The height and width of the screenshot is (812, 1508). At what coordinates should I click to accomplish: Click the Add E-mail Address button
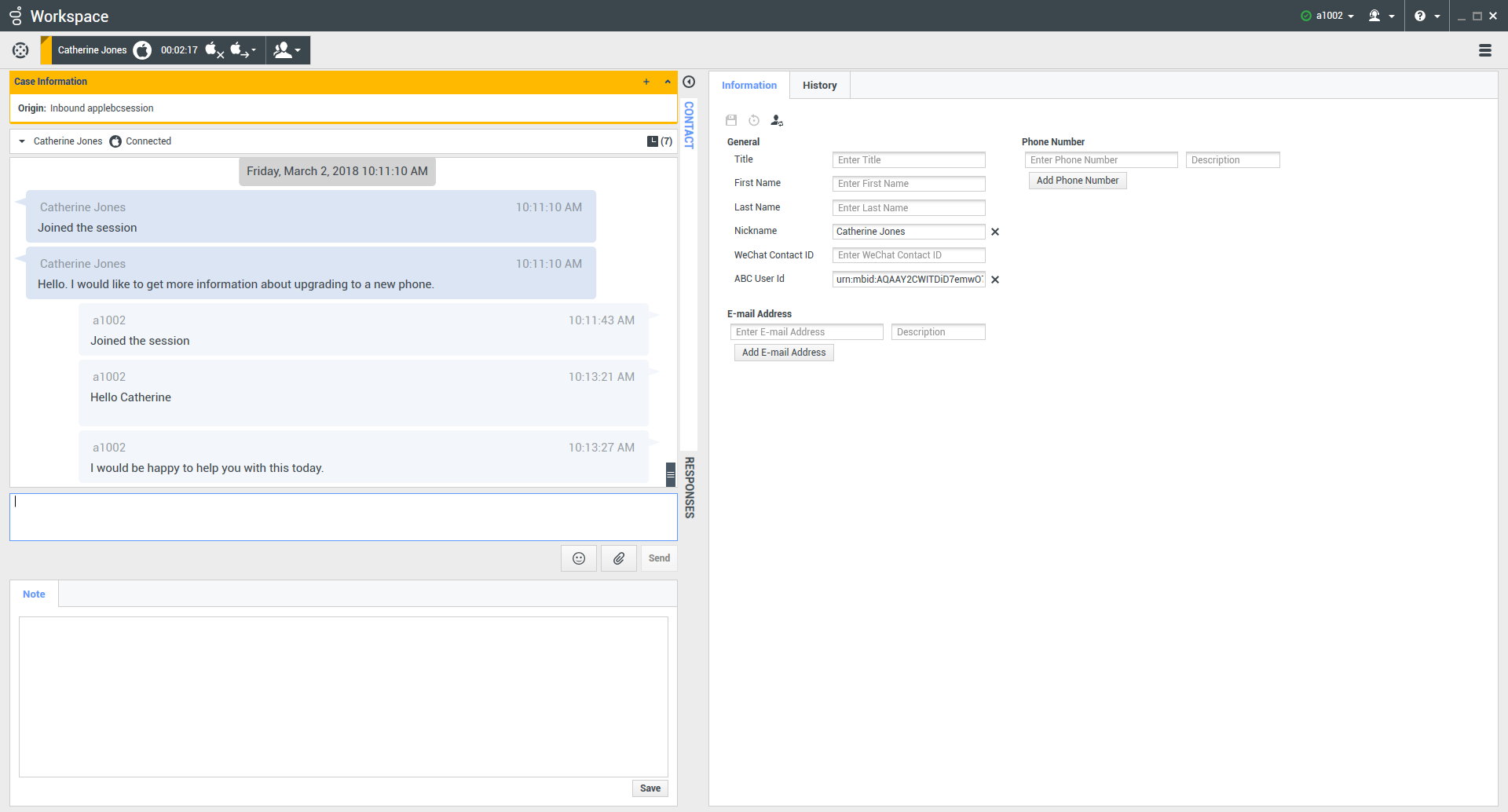(783, 353)
